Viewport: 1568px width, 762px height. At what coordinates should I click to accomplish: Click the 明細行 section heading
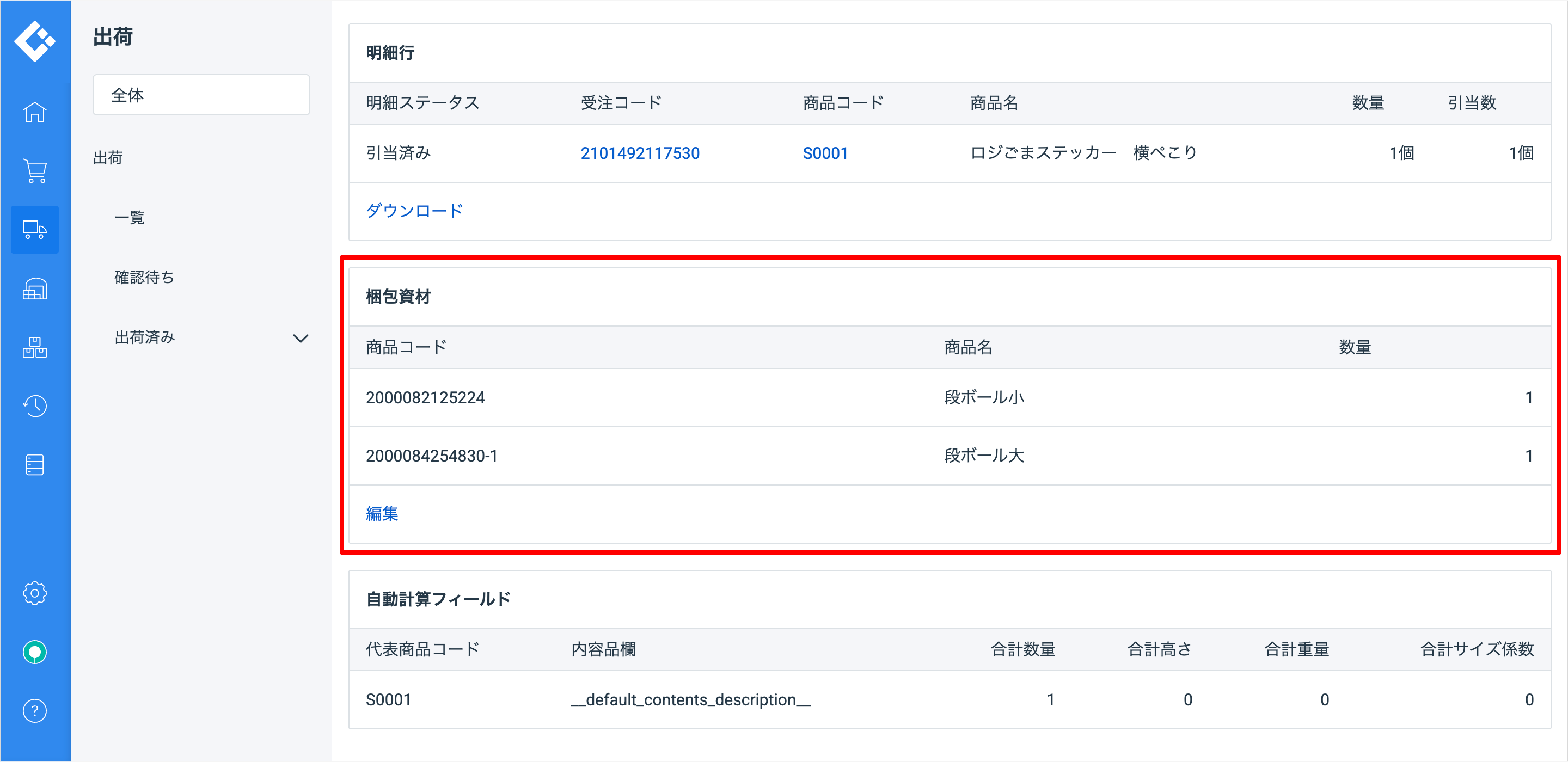(x=390, y=53)
